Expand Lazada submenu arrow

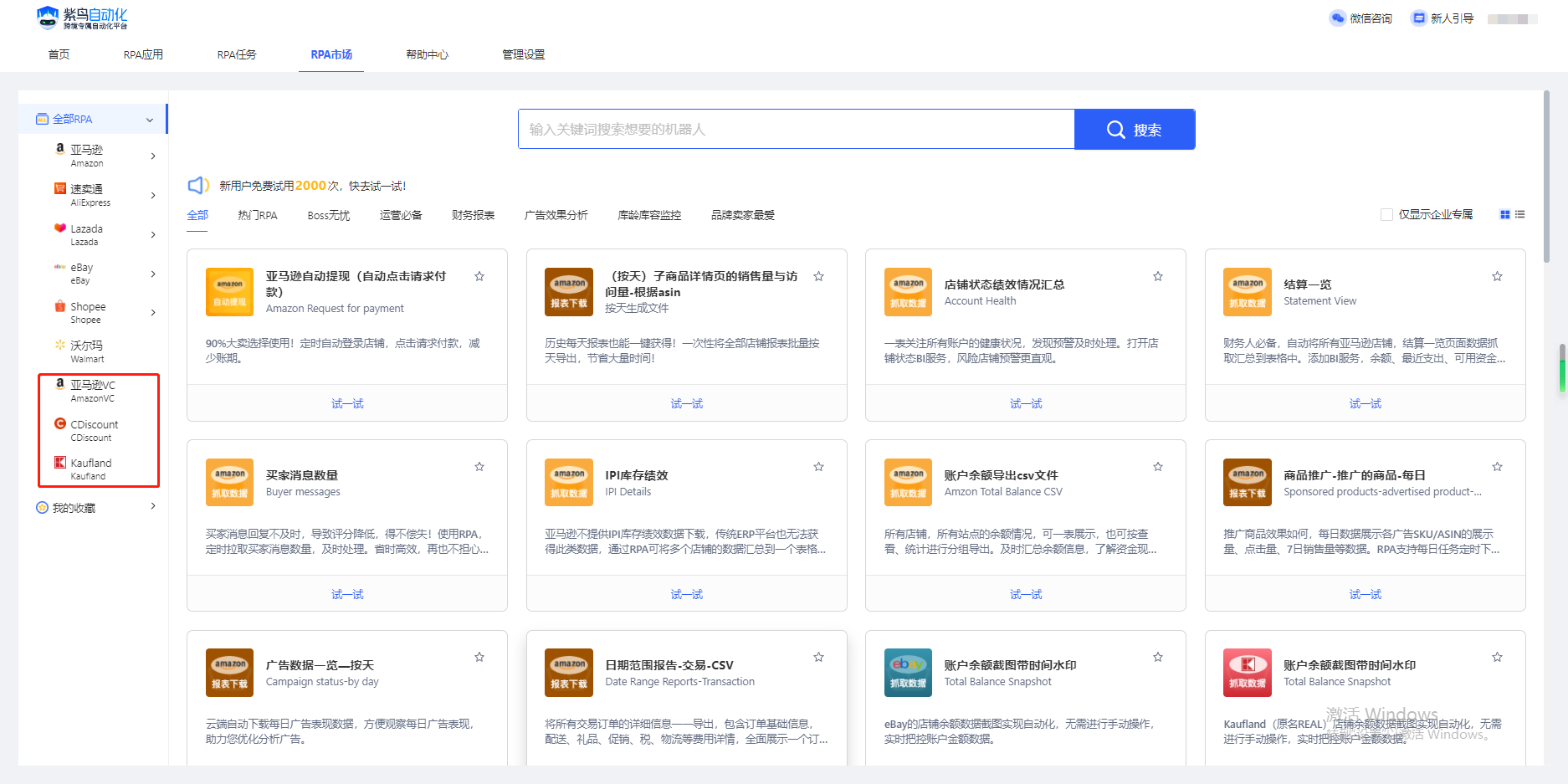(x=153, y=234)
